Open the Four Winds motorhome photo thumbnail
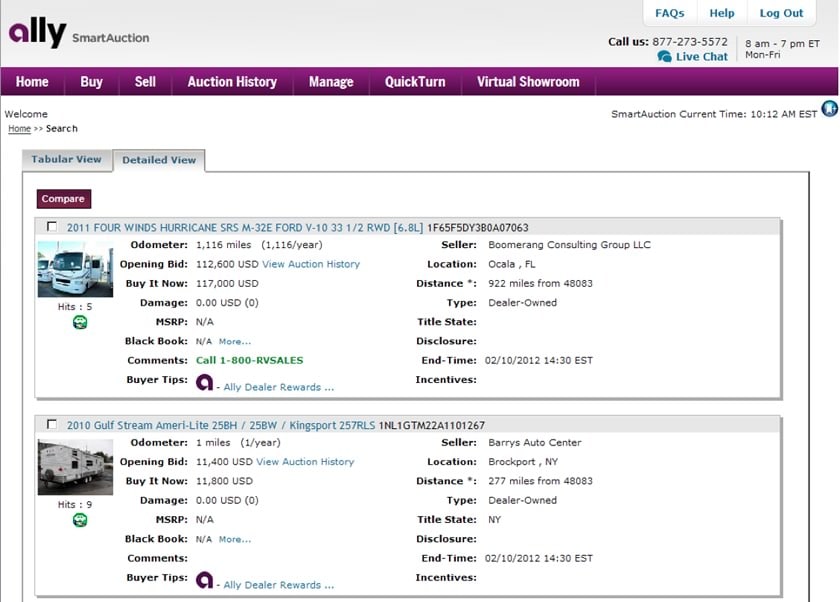 pos(75,269)
